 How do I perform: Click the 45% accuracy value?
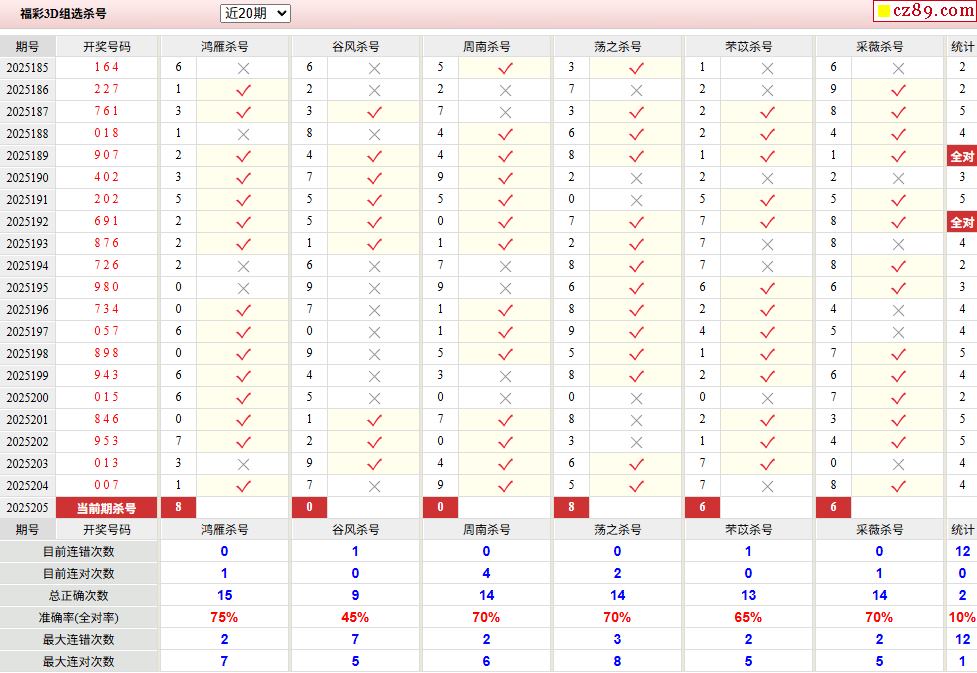tap(355, 618)
